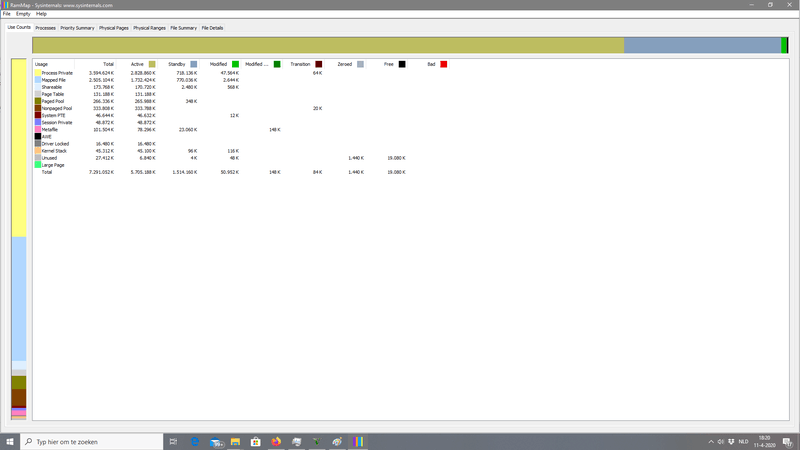Click the Usage column header
Image resolution: width=800 pixels, height=450 pixels.
click(x=54, y=64)
